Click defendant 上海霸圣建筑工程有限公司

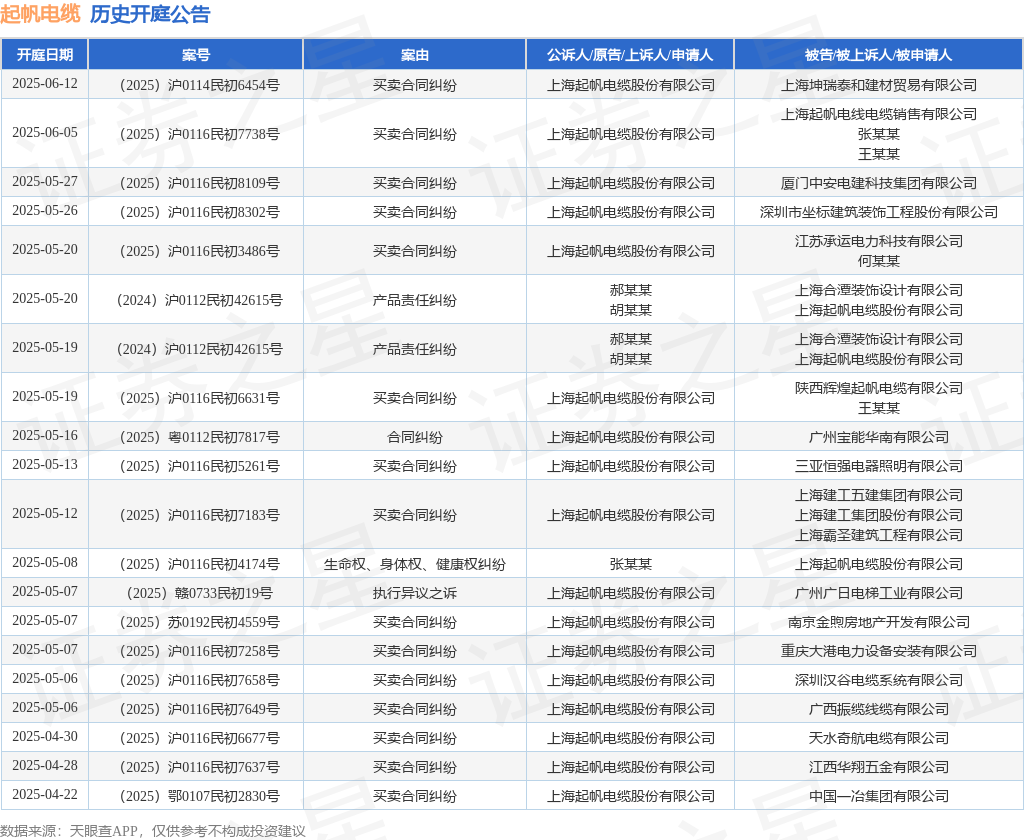pos(878,535)
